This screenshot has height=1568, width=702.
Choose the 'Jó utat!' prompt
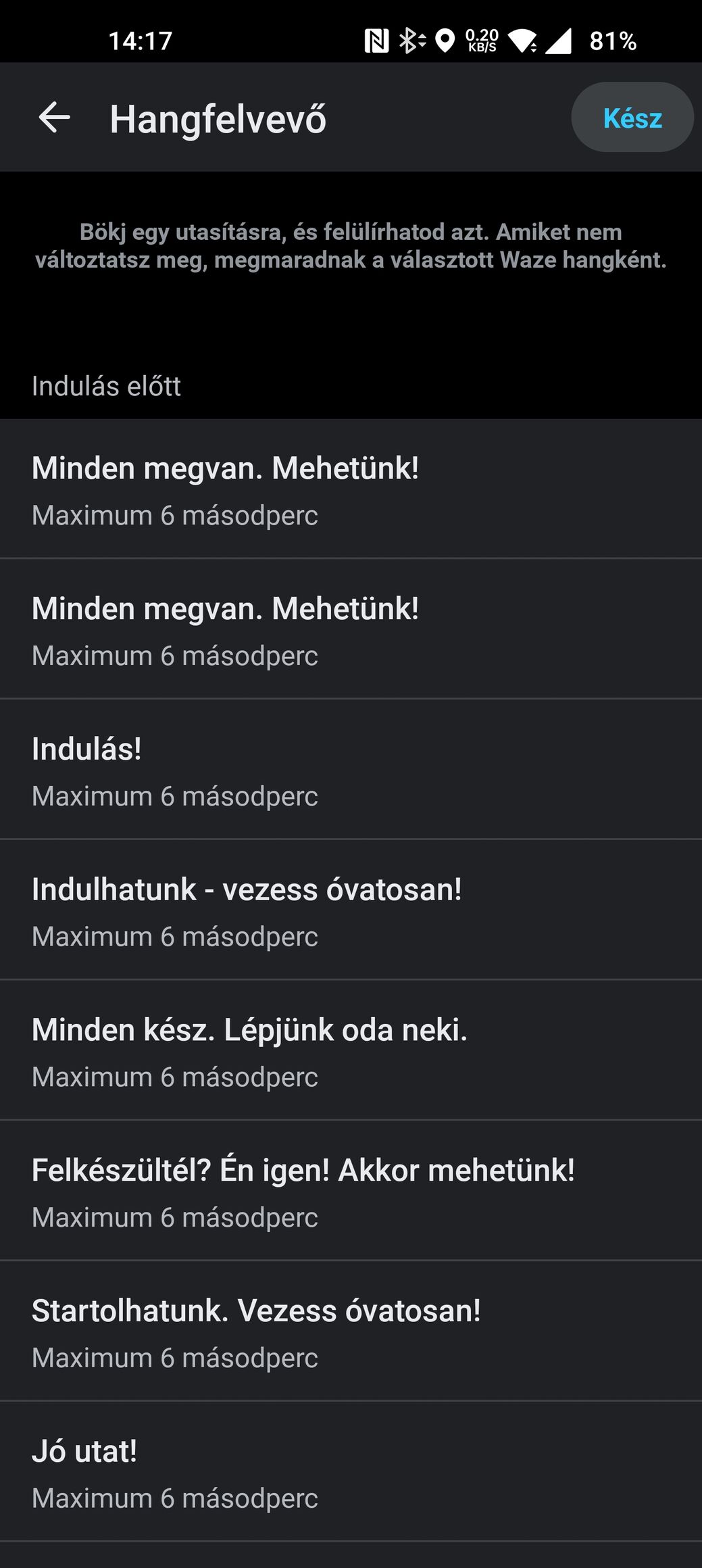(x=351, y=1473)
